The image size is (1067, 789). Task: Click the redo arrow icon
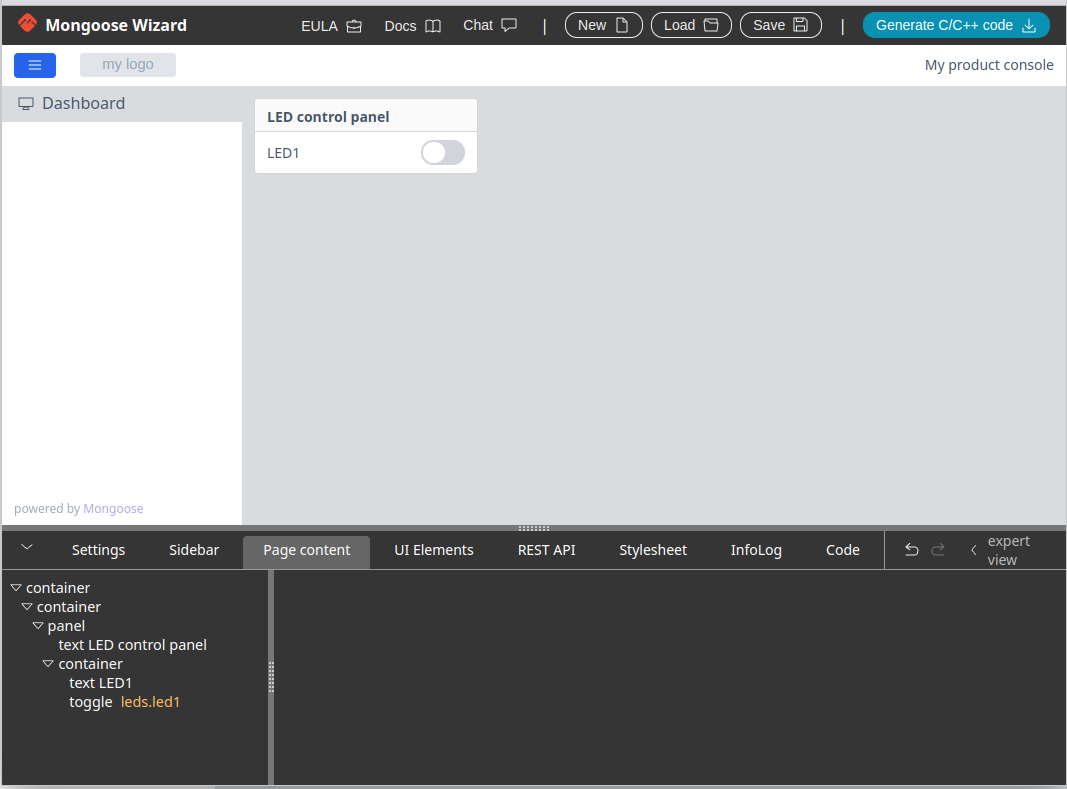click(938, 550)
